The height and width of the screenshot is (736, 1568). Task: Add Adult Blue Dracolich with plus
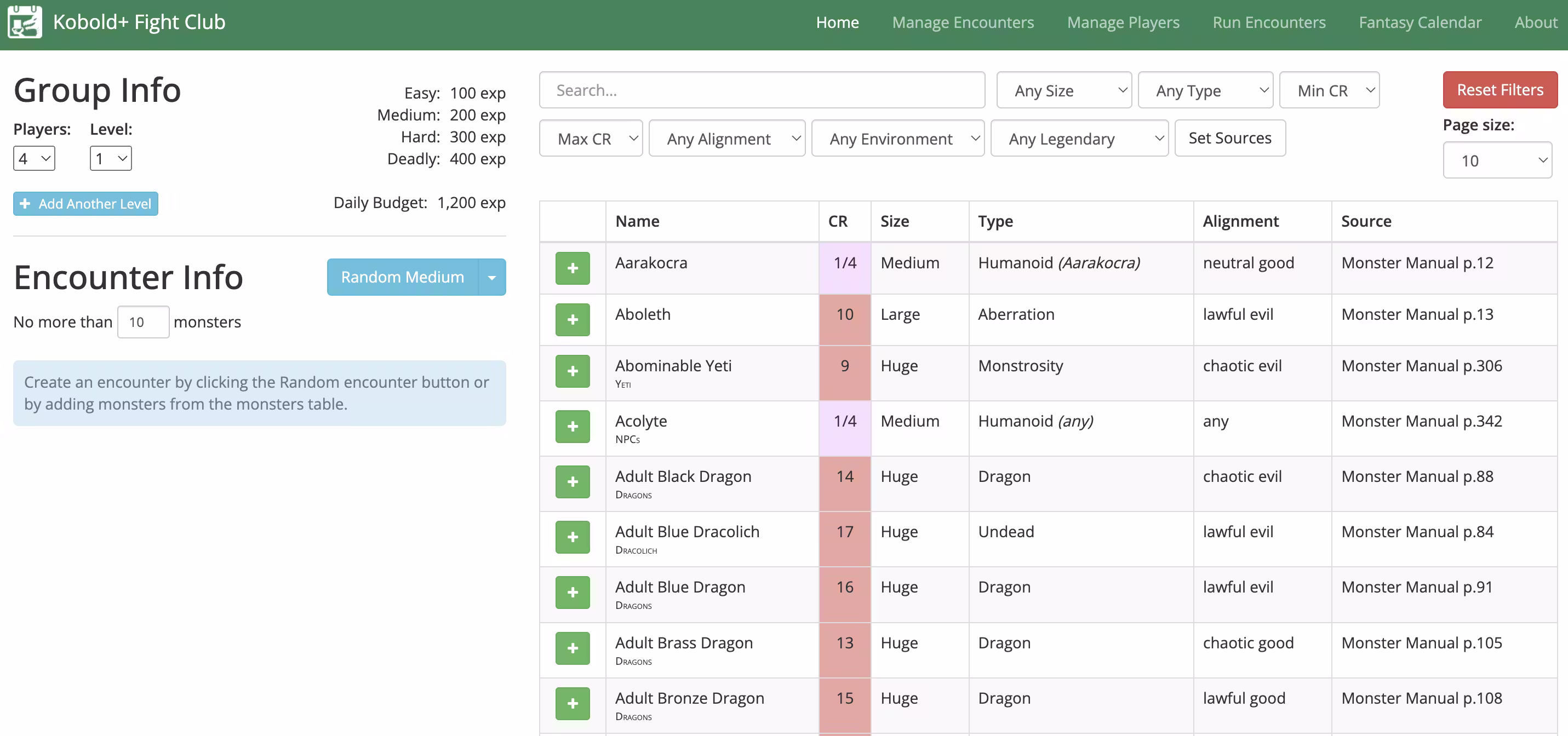pyautogui.click(x=572, y=537)
